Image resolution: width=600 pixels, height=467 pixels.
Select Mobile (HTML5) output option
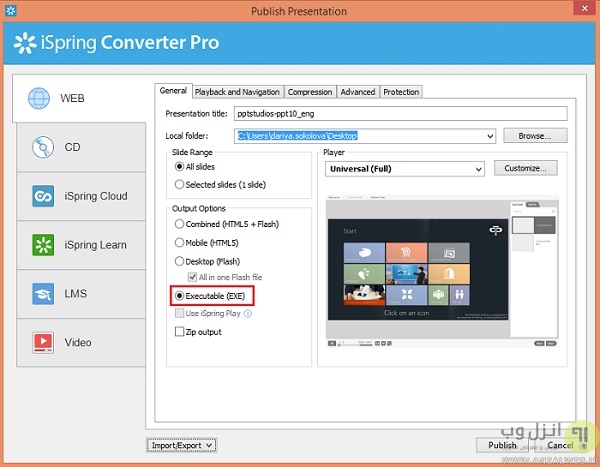point(180,242)
